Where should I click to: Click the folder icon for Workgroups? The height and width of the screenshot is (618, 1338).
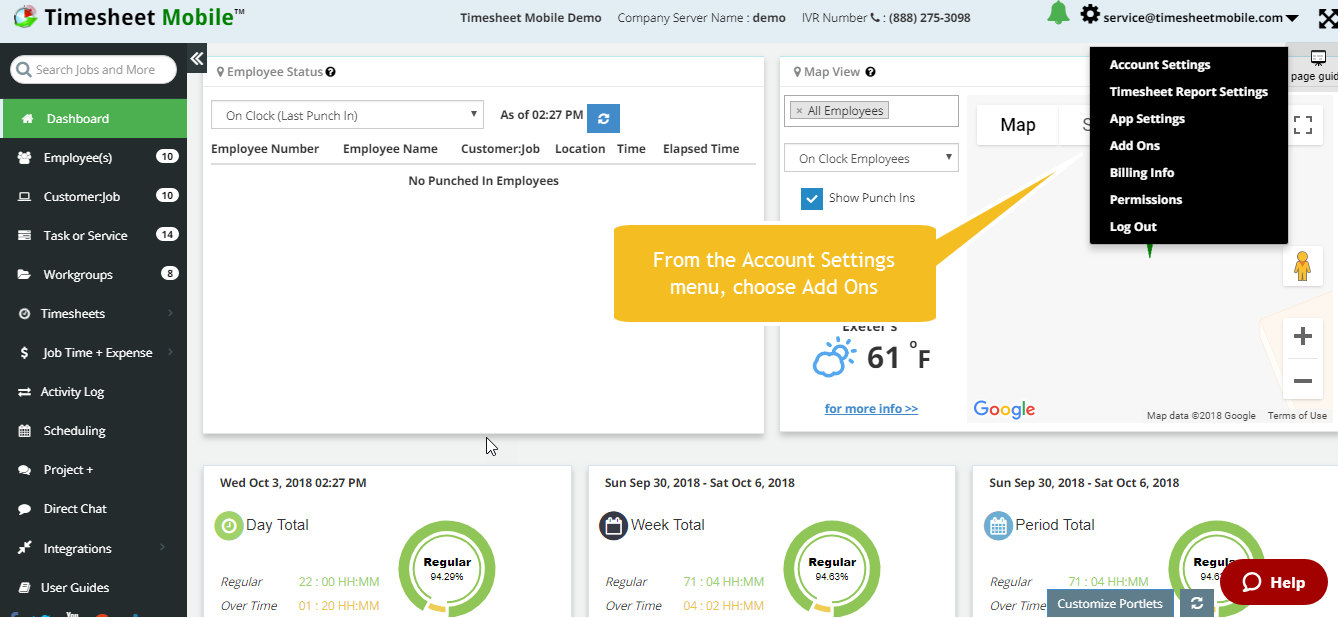[x=24, y=275]
